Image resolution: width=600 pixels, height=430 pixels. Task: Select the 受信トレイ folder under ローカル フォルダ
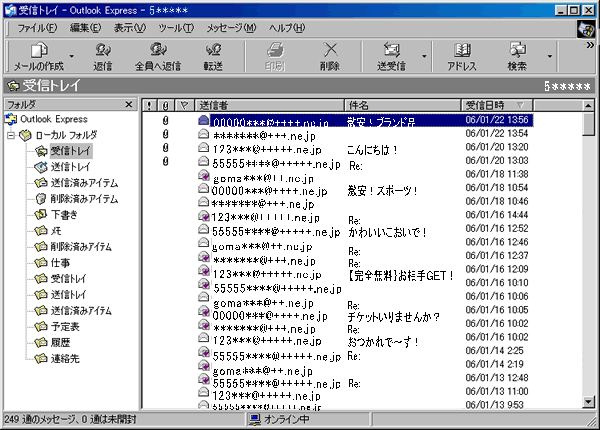point(70,151)
